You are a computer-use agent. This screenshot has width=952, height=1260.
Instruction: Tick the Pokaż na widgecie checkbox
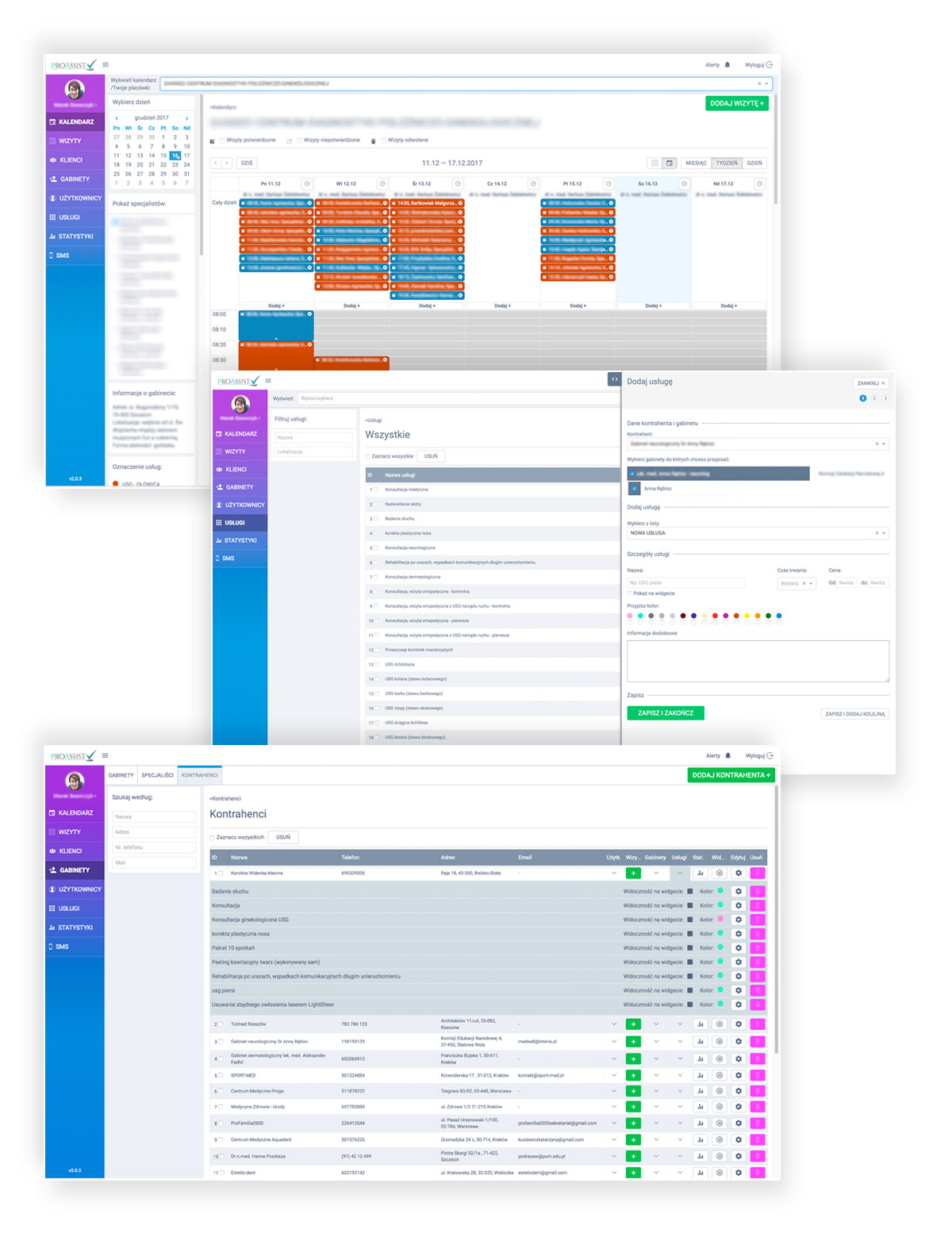(630, 594)
